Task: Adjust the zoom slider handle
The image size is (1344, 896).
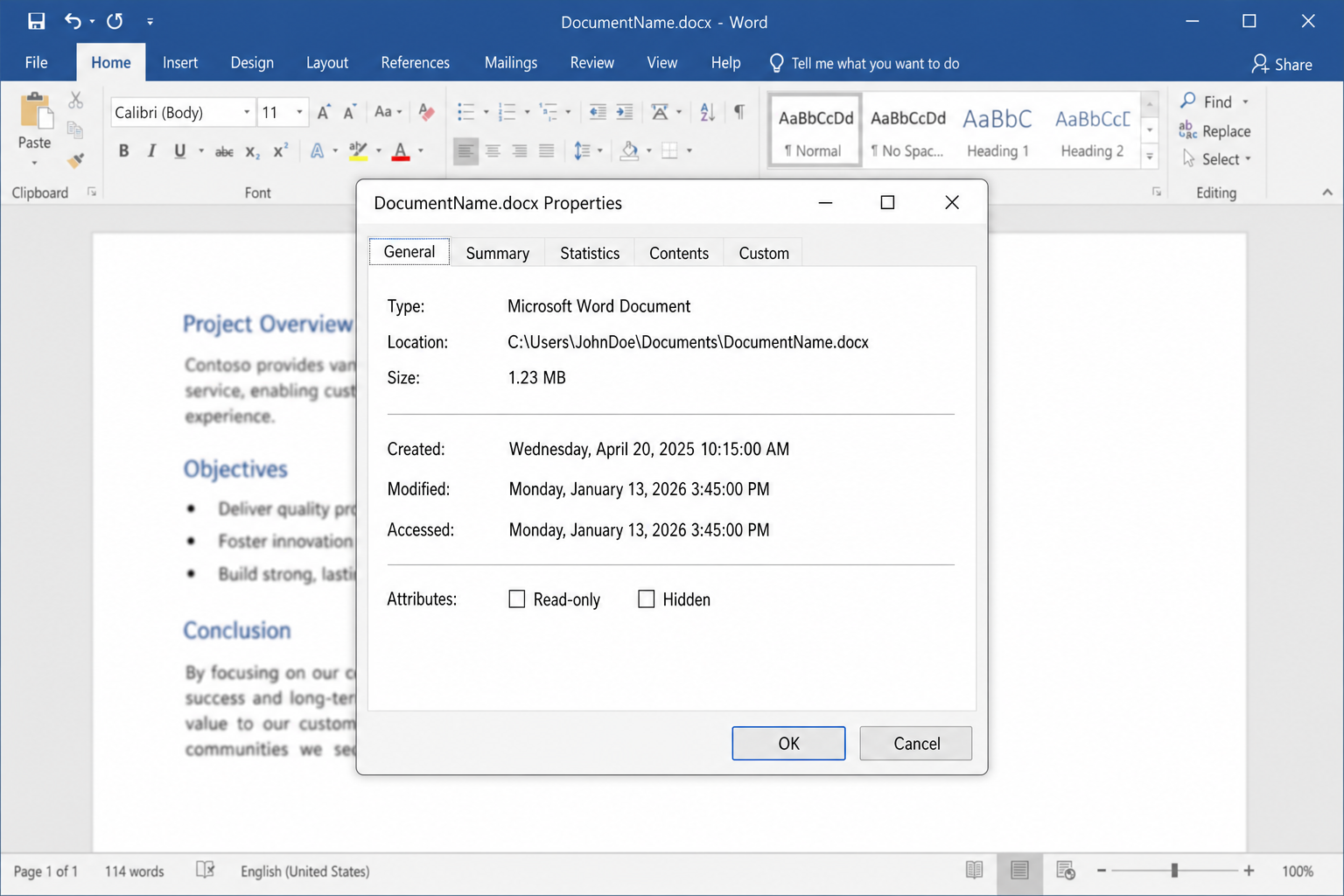Action: coord(1174,871)
